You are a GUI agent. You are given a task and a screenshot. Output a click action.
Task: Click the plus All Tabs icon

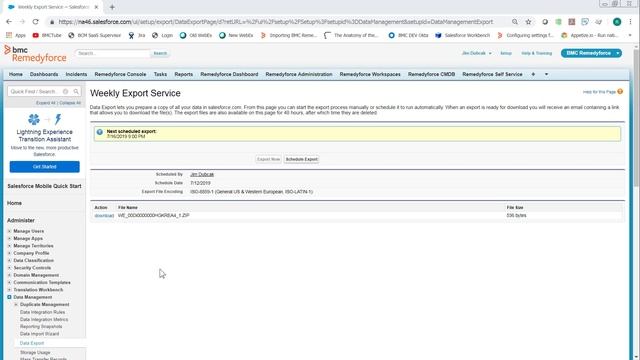click(x=533, y=74)
